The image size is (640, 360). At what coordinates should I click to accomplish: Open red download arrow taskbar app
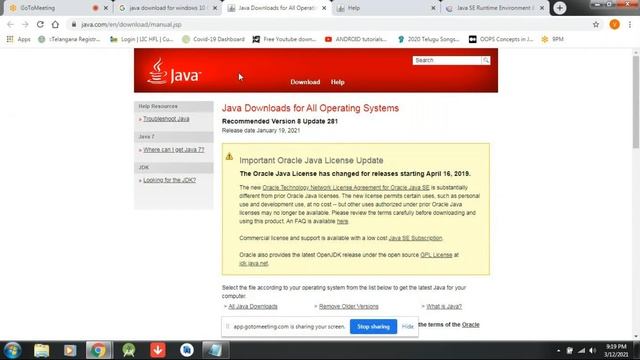(x=158, y=350)
